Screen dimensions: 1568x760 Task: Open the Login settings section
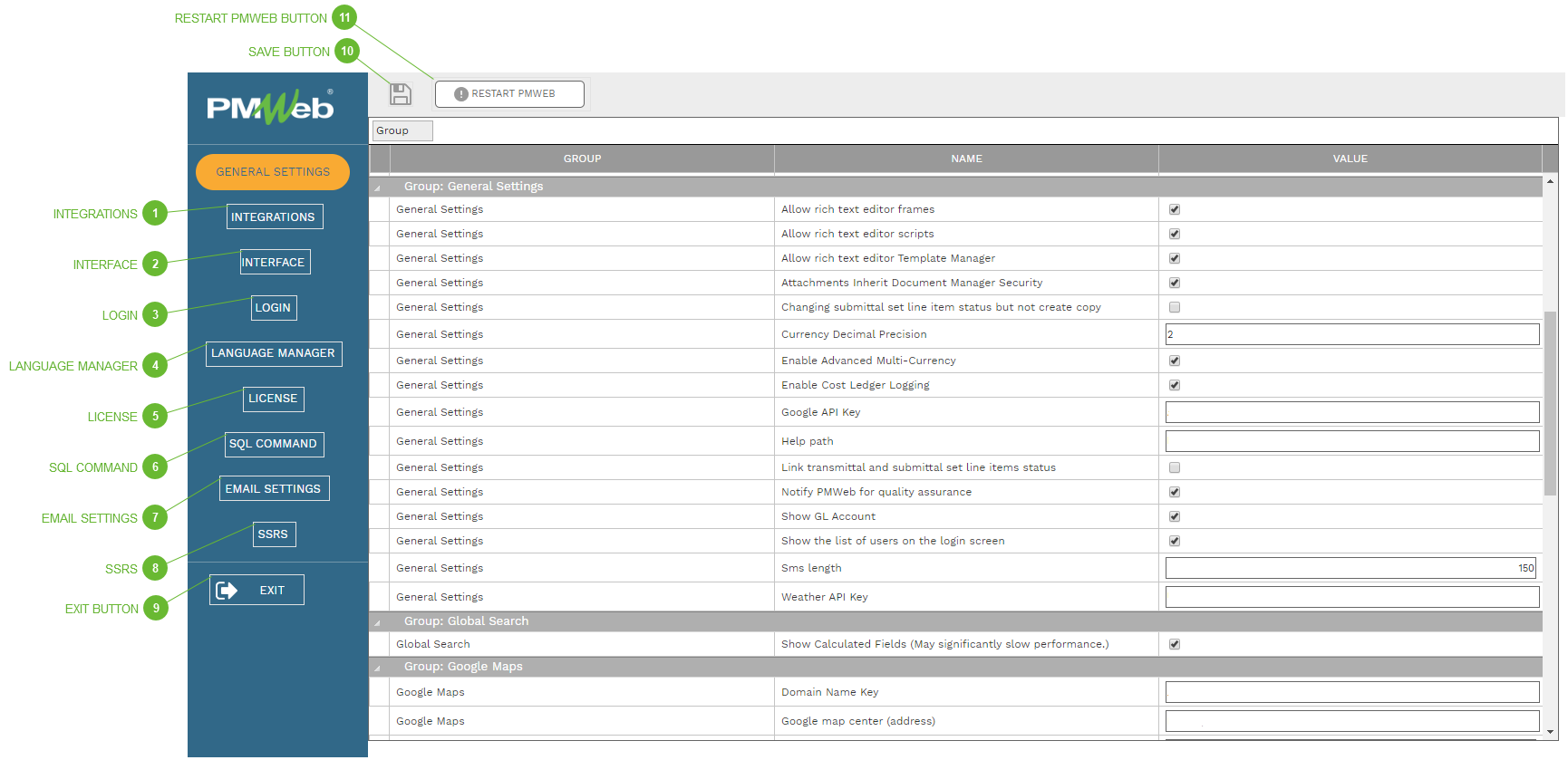273,307
